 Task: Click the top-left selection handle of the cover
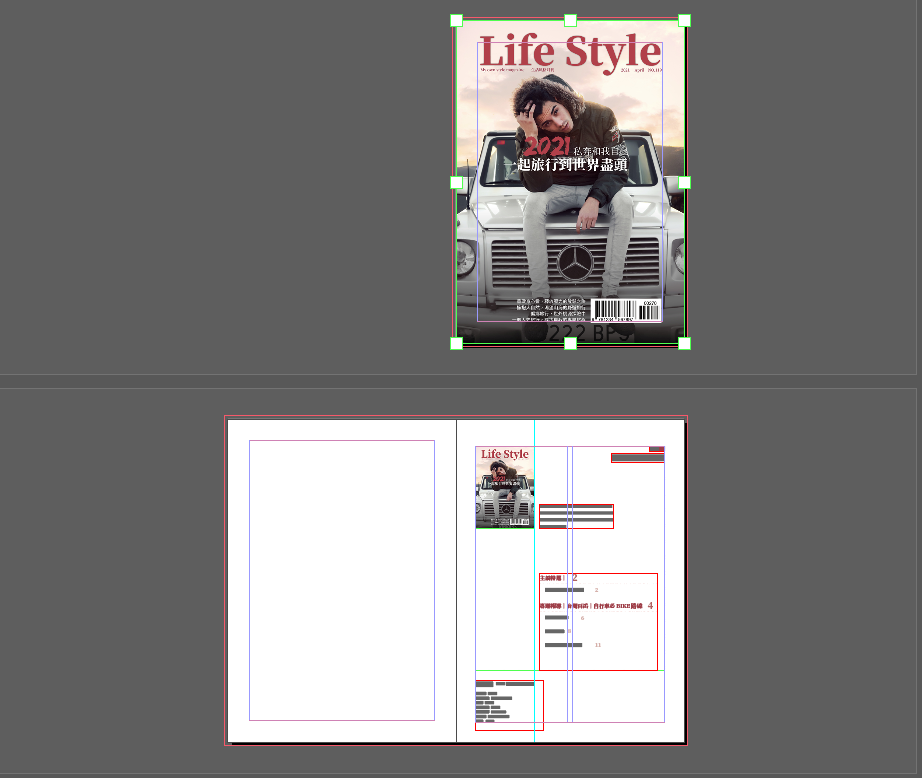point(457,21)
